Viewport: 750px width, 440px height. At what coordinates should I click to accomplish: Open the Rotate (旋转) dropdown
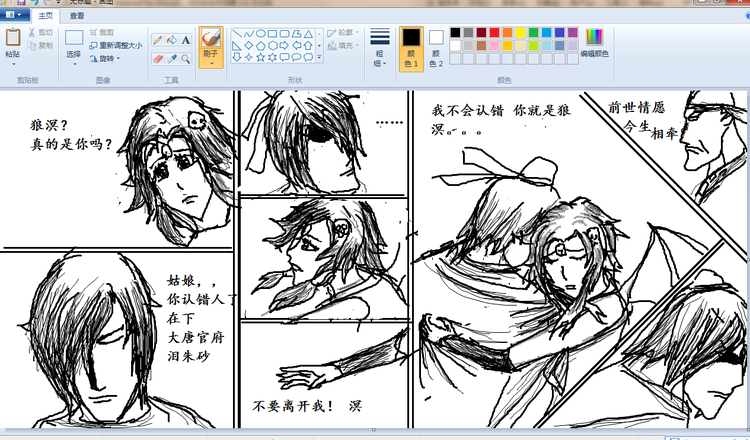(x=105, y=58)
